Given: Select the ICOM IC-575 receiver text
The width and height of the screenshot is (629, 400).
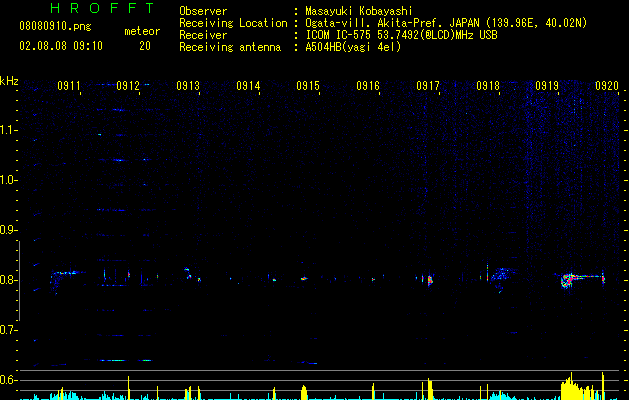Looking at the screenshot, I should click(401, 35).
